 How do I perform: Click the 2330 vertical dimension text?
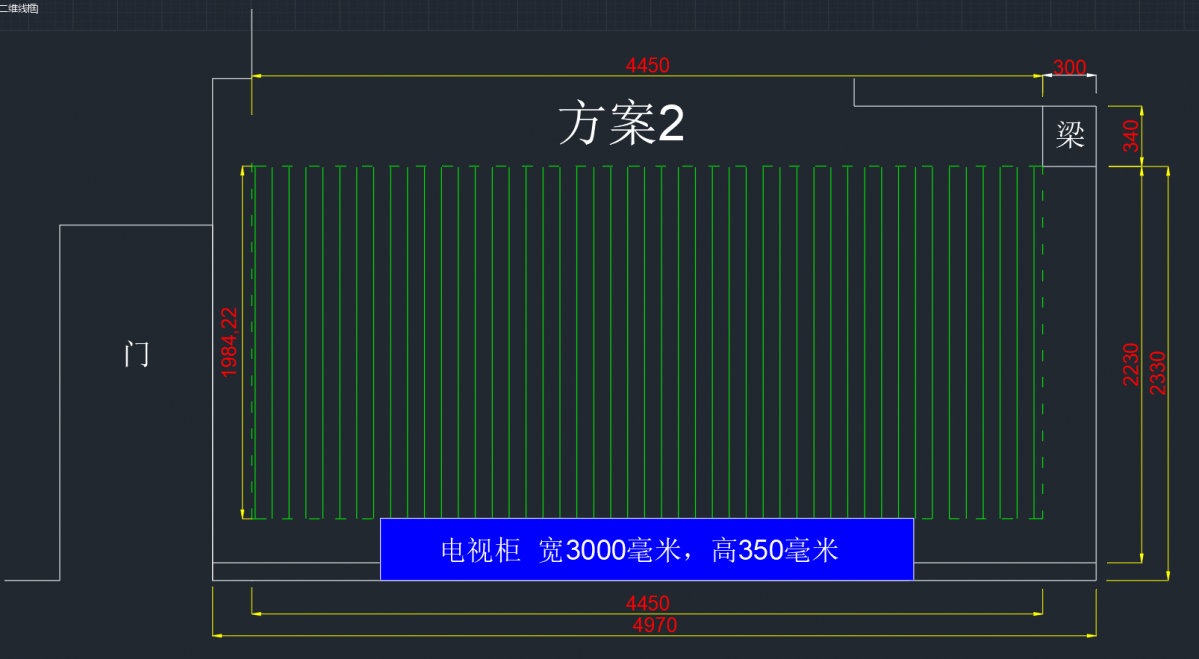1158,372
